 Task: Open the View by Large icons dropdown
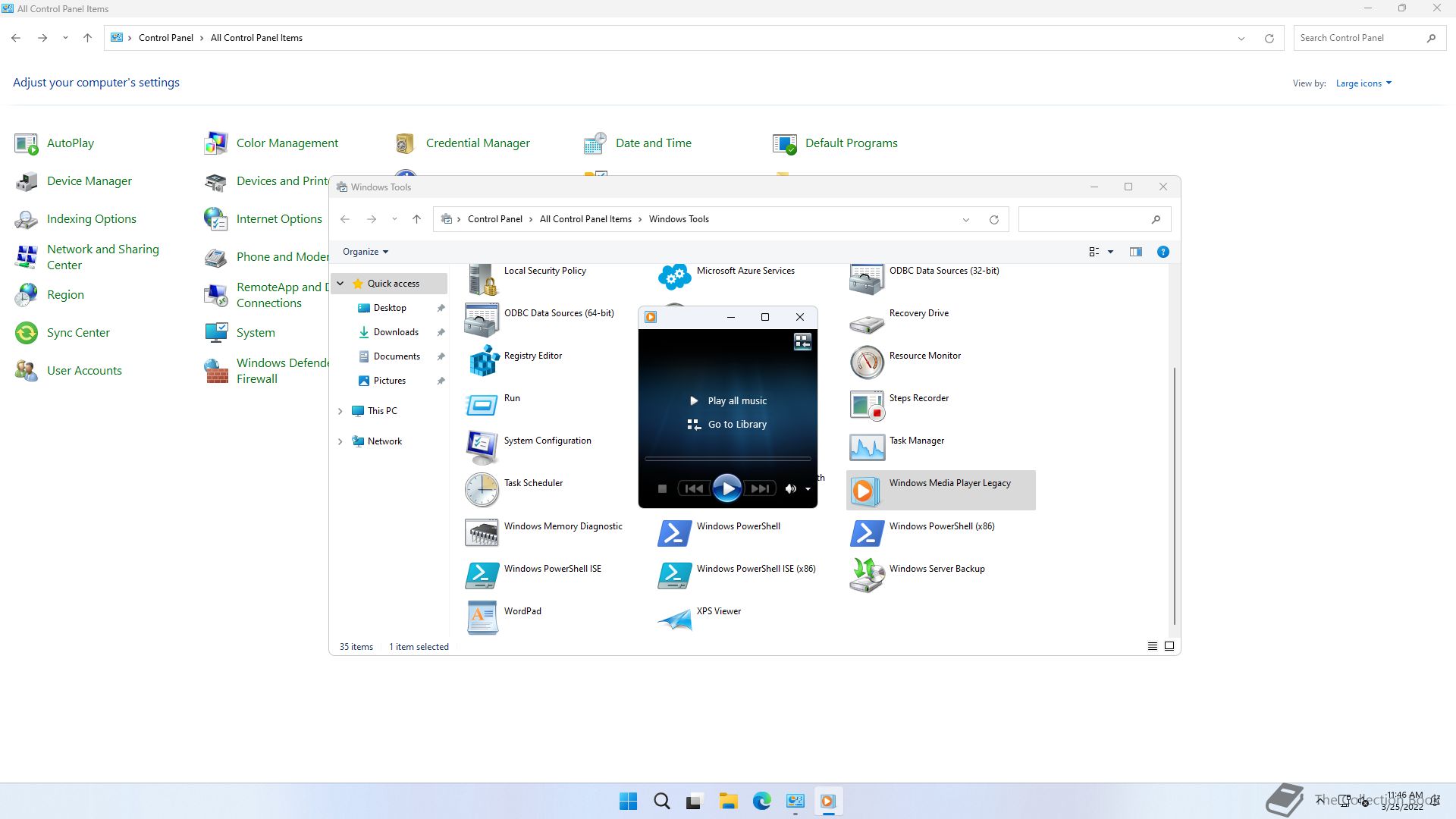tap(1363, 83)
